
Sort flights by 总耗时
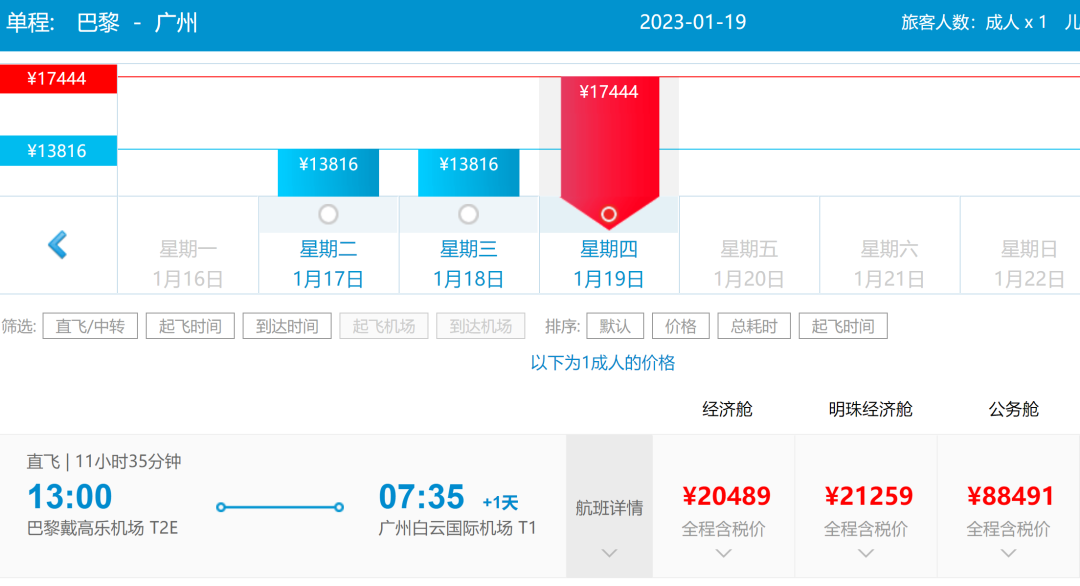(754, 326)
